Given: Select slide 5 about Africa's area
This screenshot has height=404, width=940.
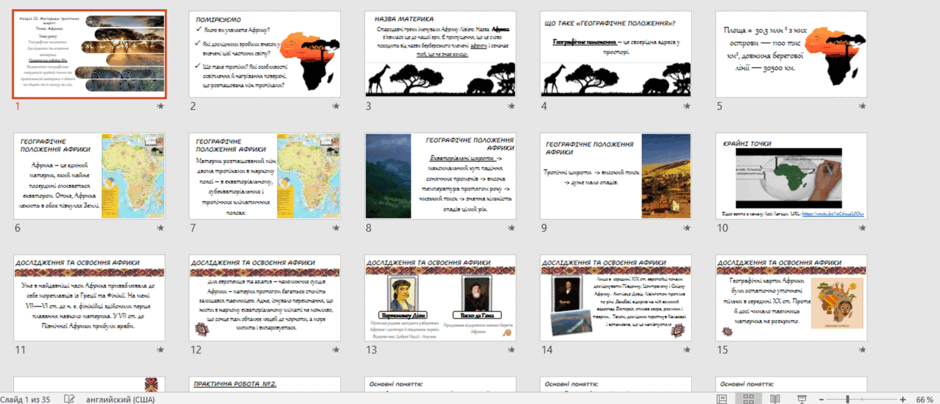Looking at the screenshot, I should click(791, 54).
